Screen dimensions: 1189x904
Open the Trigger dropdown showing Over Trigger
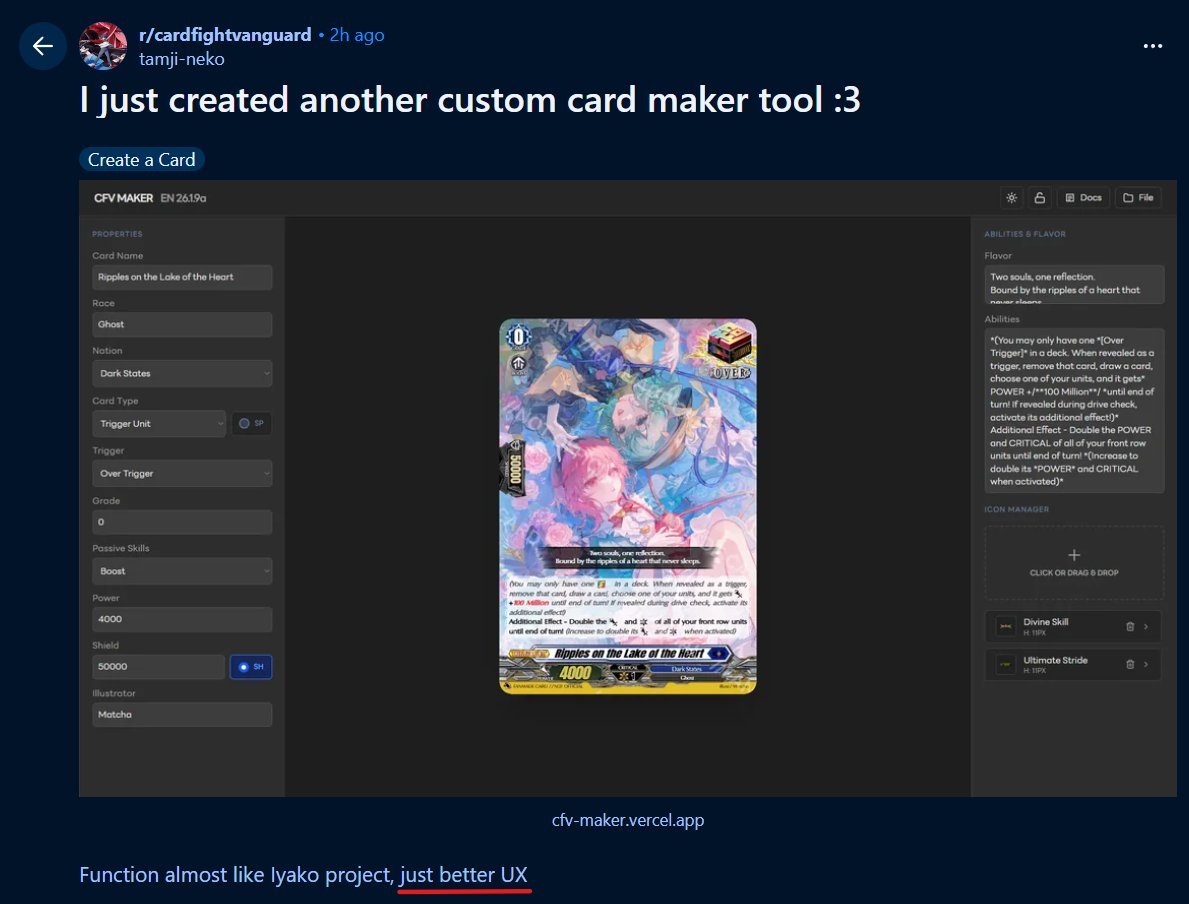(182, 473)
